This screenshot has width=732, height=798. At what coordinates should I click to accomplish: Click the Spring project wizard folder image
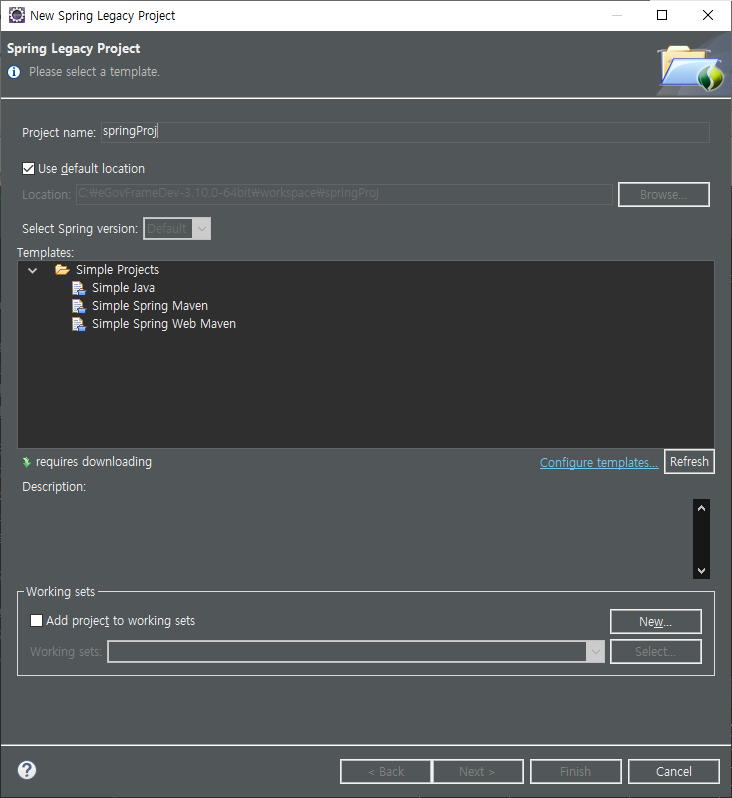coord(691,68)
